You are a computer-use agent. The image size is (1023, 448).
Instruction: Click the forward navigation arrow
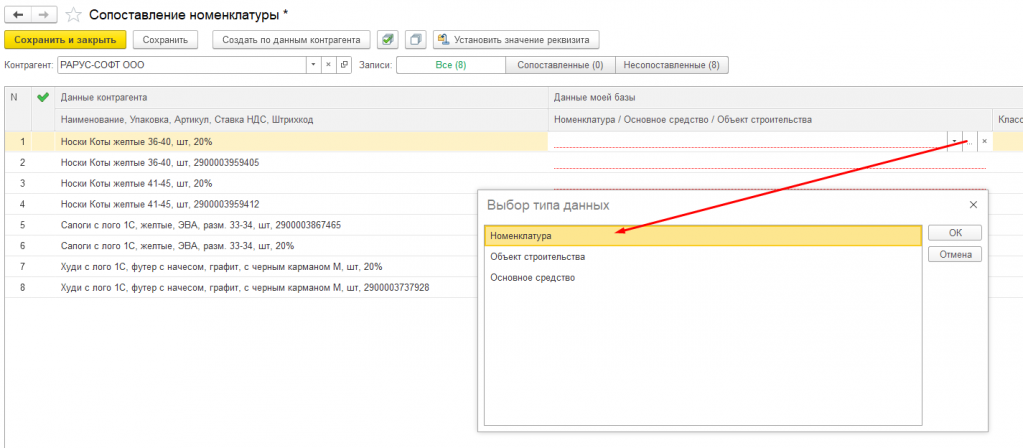pos(44,15)
